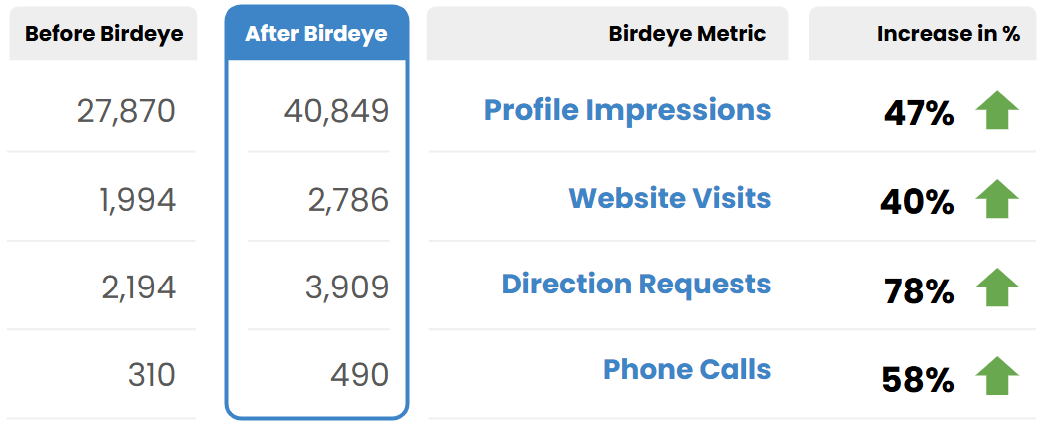This screenshot has height=432, width=1046.
Task: Select the 310 before value
Action: point(151,376)
